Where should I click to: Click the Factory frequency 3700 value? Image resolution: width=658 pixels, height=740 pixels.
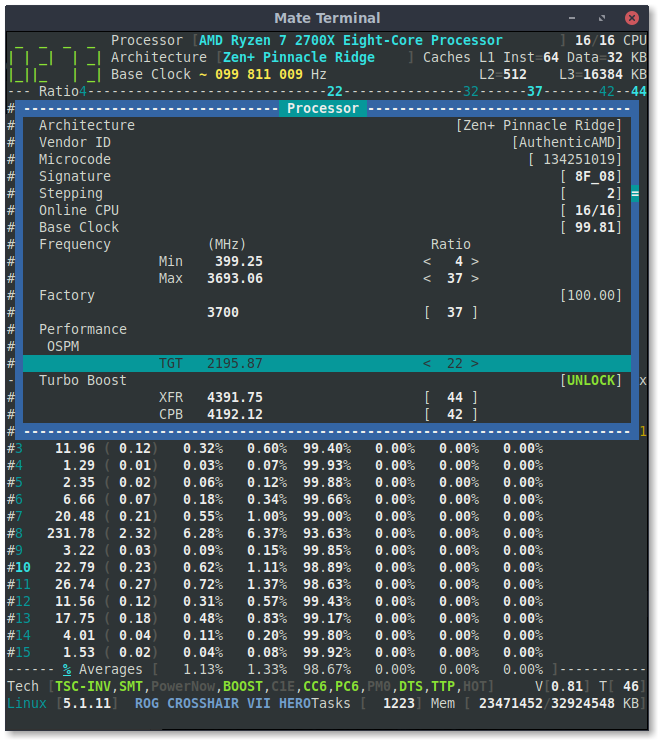click(223, 312)
